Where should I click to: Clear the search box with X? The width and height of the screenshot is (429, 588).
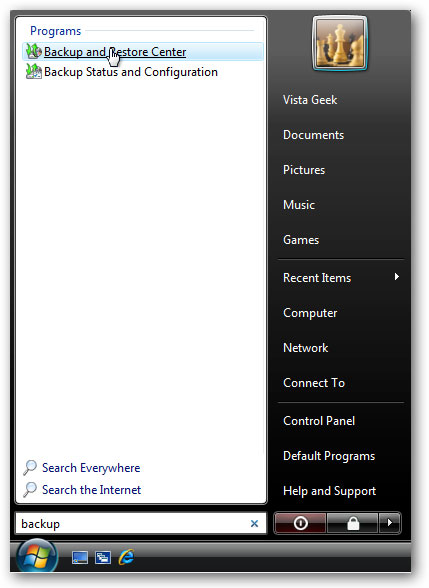254,524
